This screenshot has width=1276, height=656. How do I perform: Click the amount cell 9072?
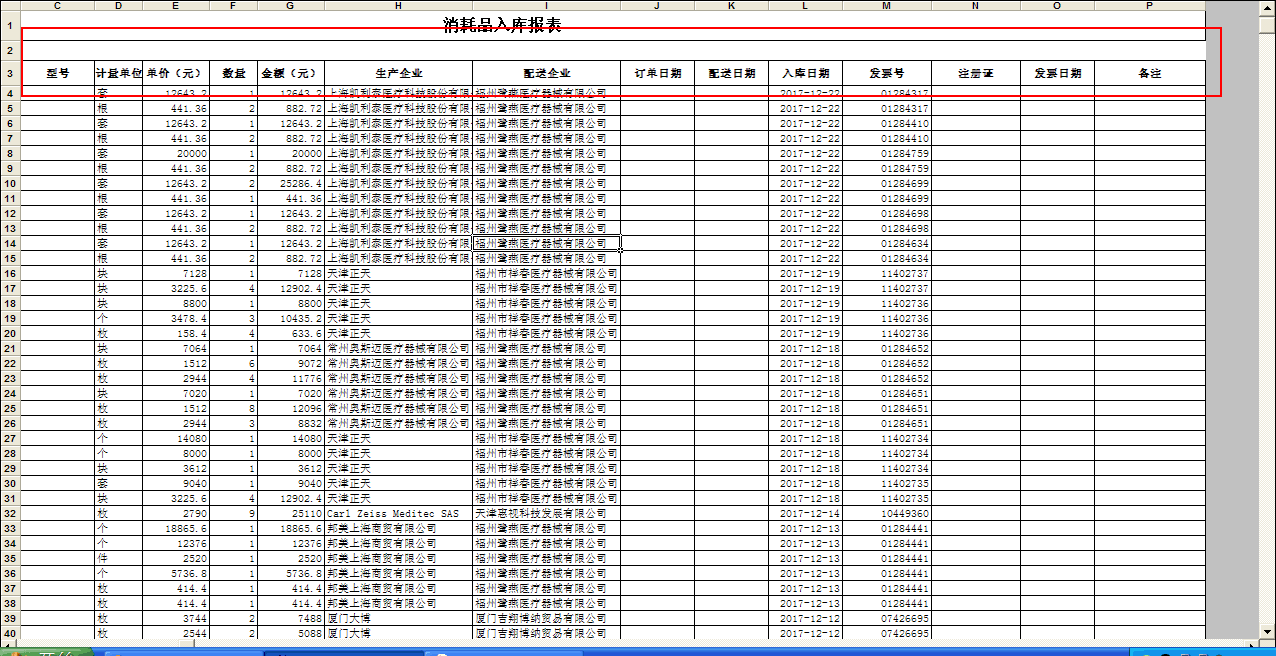(290, 363)
